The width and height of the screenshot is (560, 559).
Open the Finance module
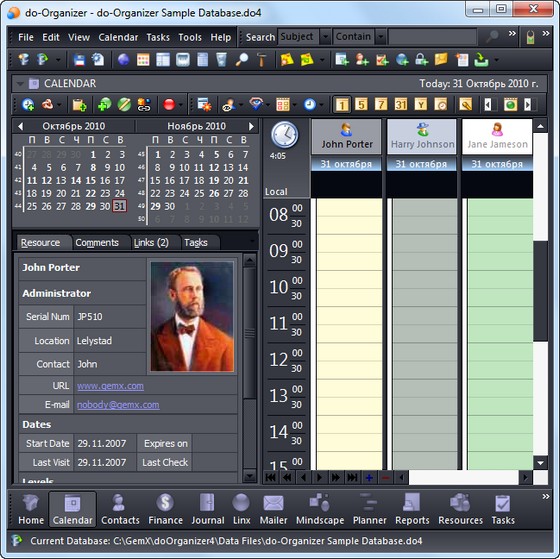tap(165, 509)
